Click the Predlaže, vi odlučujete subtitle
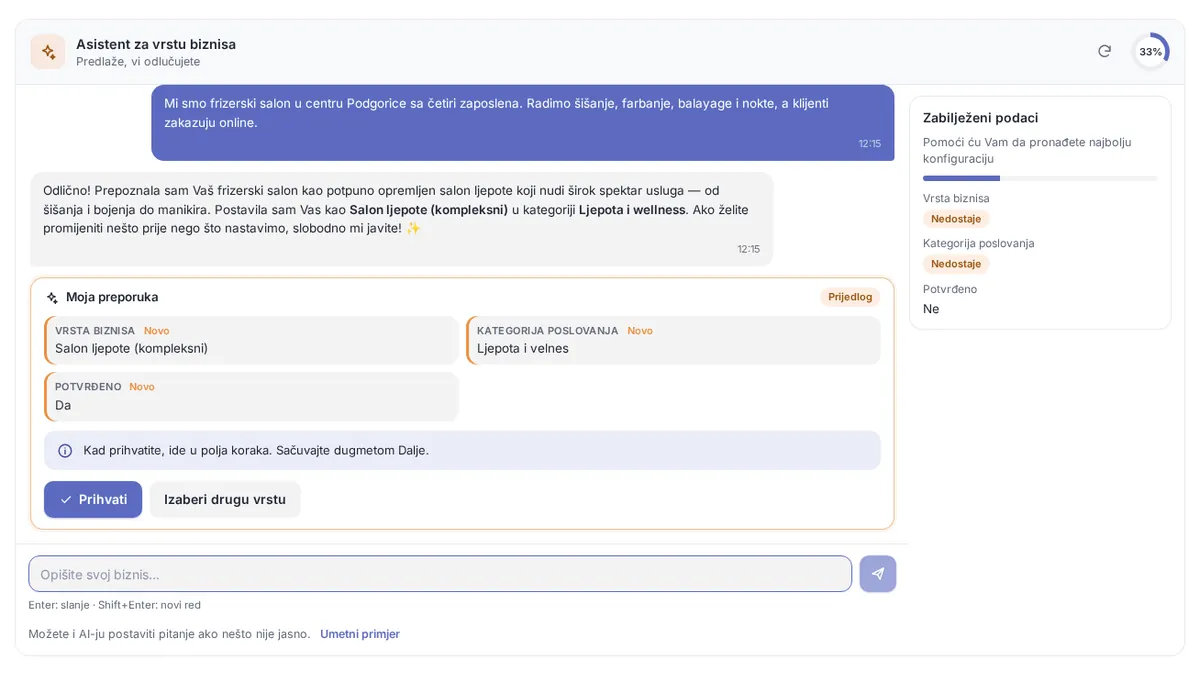1200x675 pixels. click(x=138, y=62)
